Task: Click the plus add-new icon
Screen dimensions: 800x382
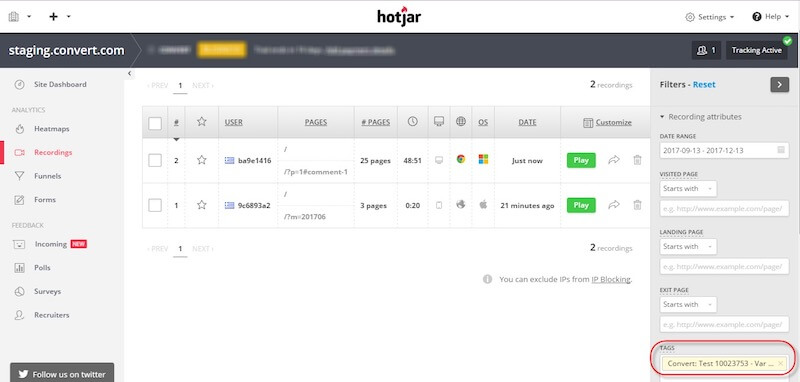Action: pos(53,16)
